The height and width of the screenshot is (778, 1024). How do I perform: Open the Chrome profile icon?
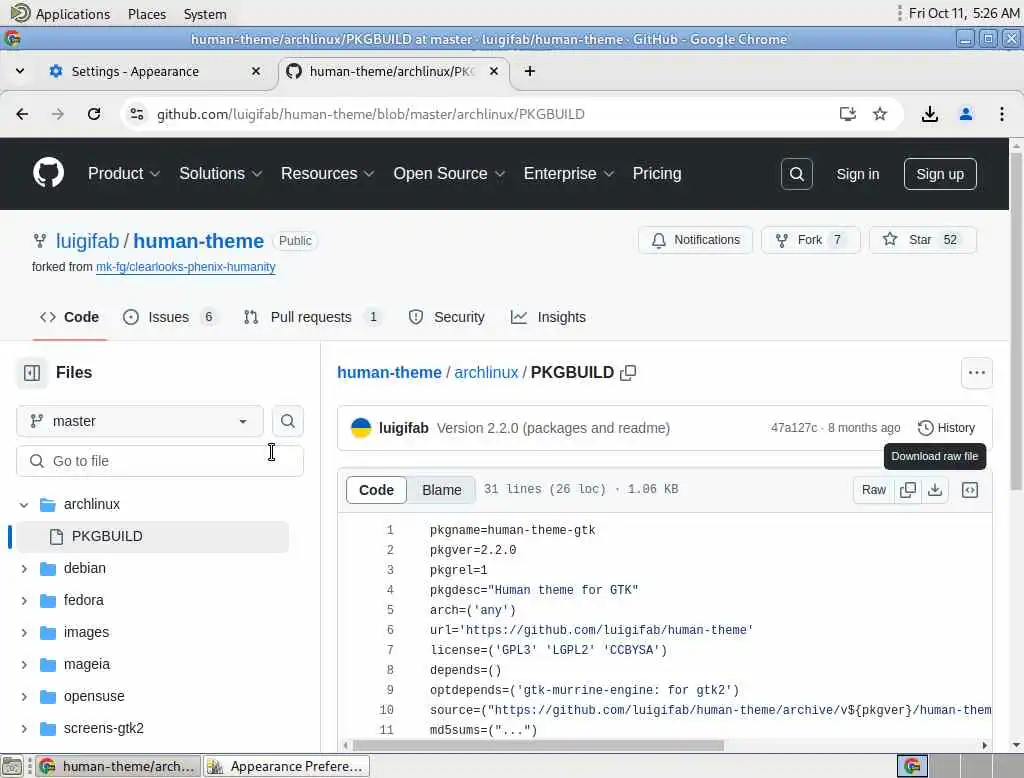(x=965, y=114)
